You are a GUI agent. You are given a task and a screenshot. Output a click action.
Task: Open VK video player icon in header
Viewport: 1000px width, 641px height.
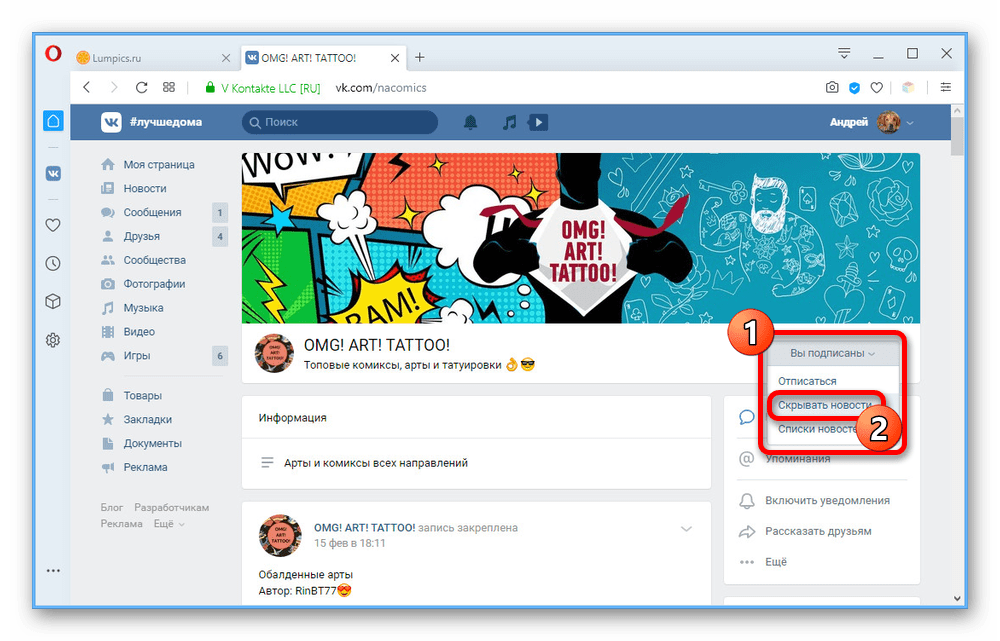[x=538, y=122]
